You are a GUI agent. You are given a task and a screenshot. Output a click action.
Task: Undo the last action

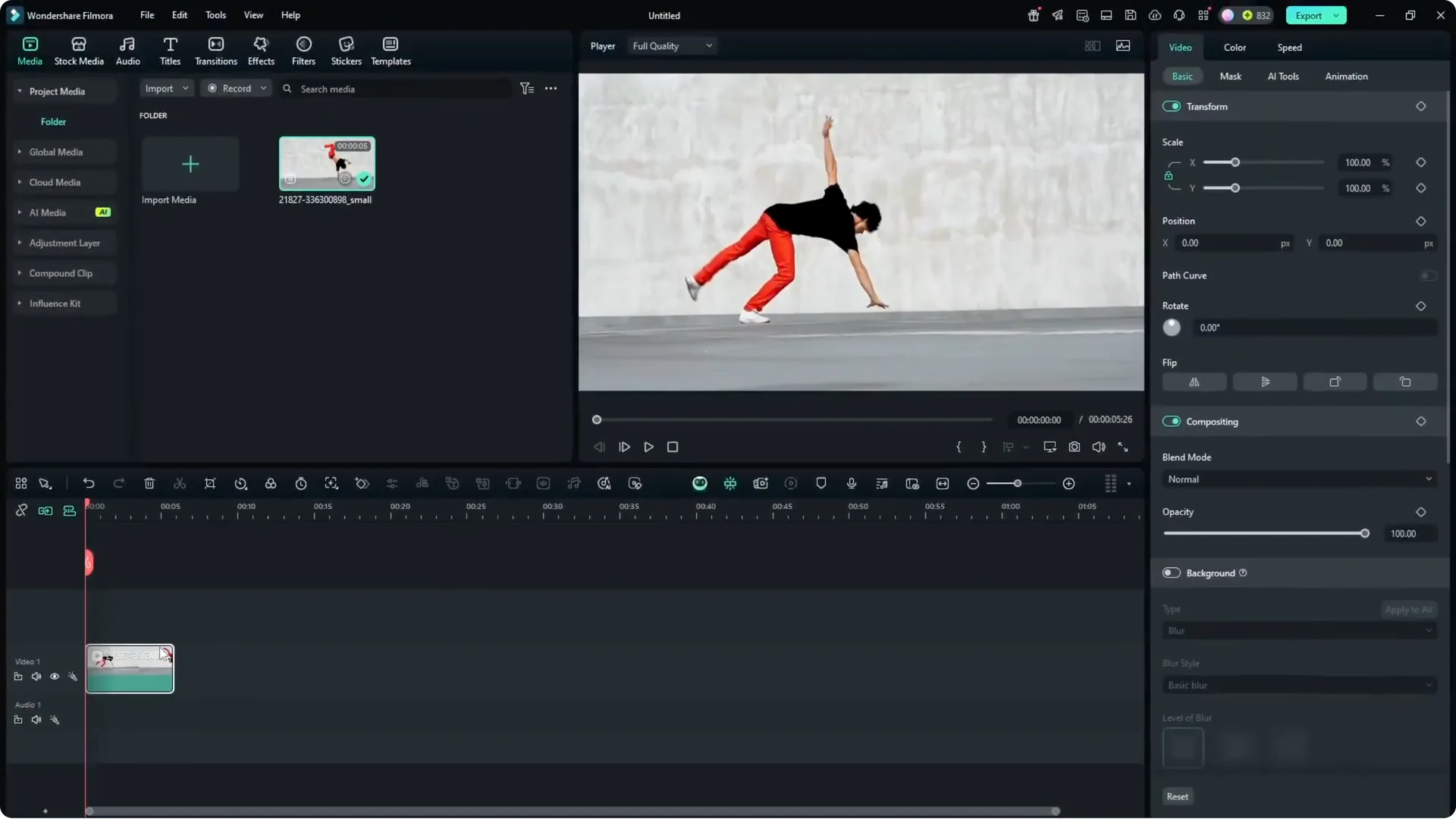[89, 484]
